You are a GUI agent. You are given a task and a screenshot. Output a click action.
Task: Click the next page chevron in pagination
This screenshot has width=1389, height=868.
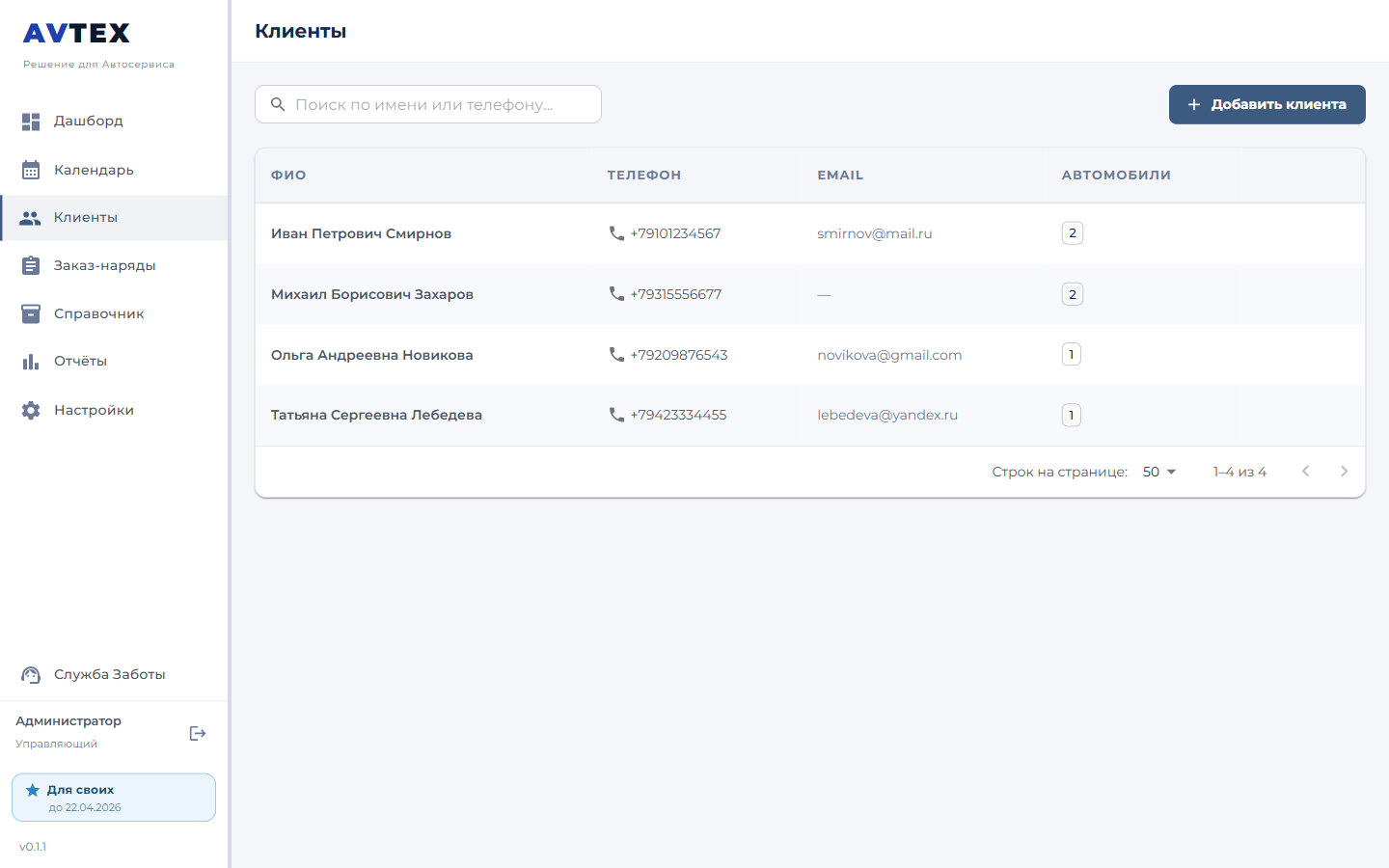coord(1344,471)
